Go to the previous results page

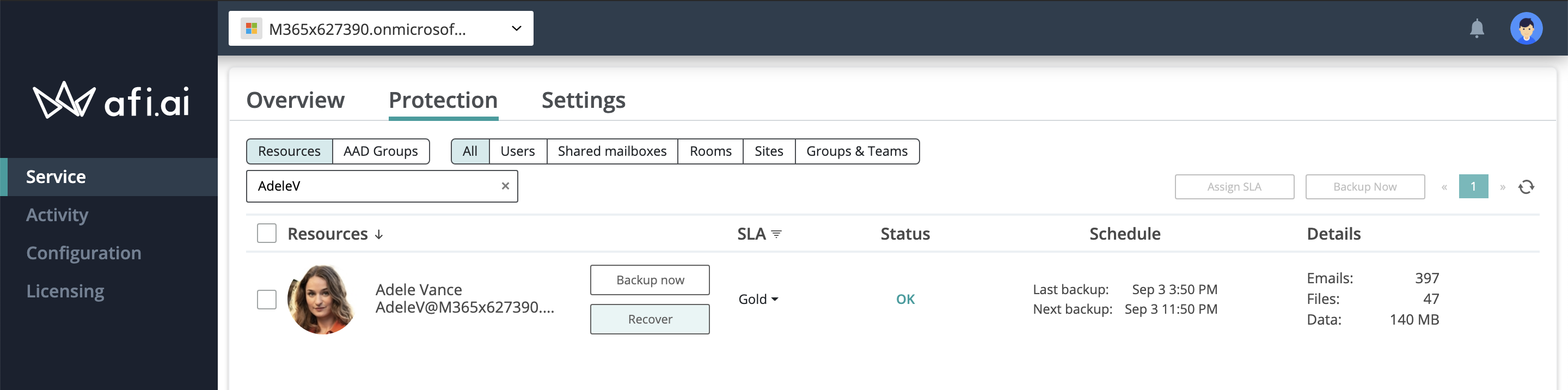[1444, 187]
